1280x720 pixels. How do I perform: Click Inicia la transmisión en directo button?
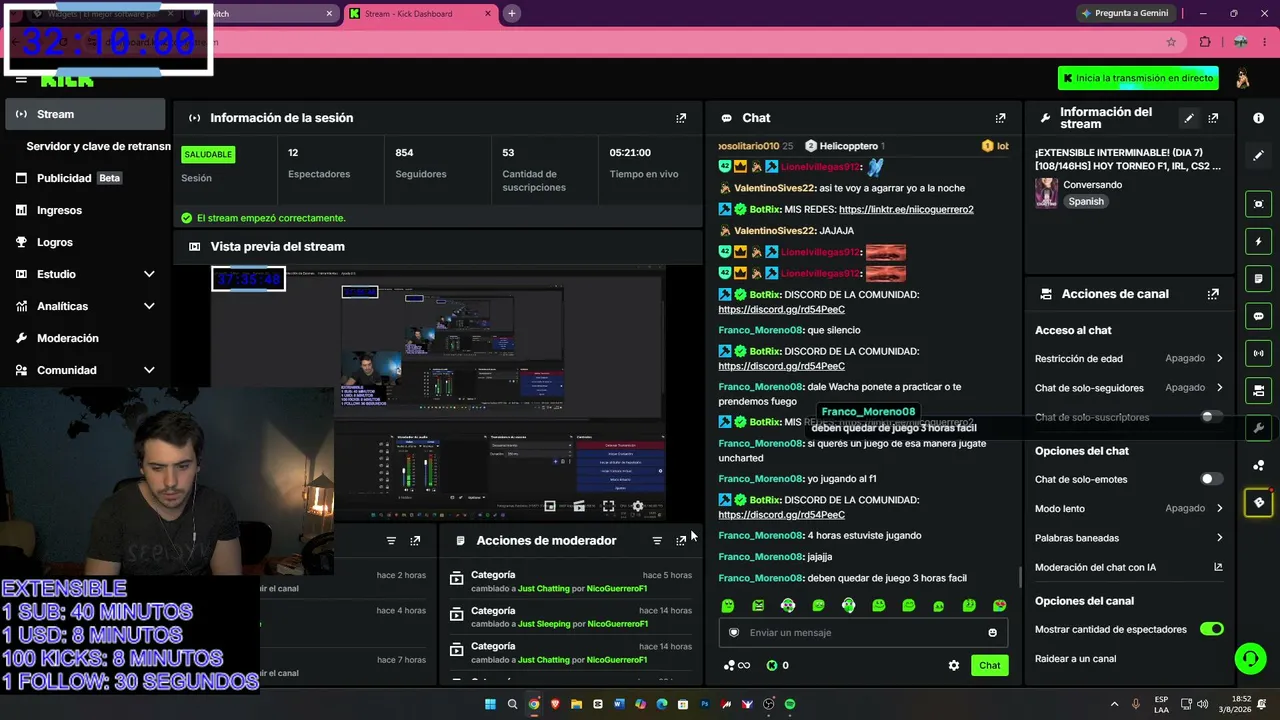[x=1139, y=78]
